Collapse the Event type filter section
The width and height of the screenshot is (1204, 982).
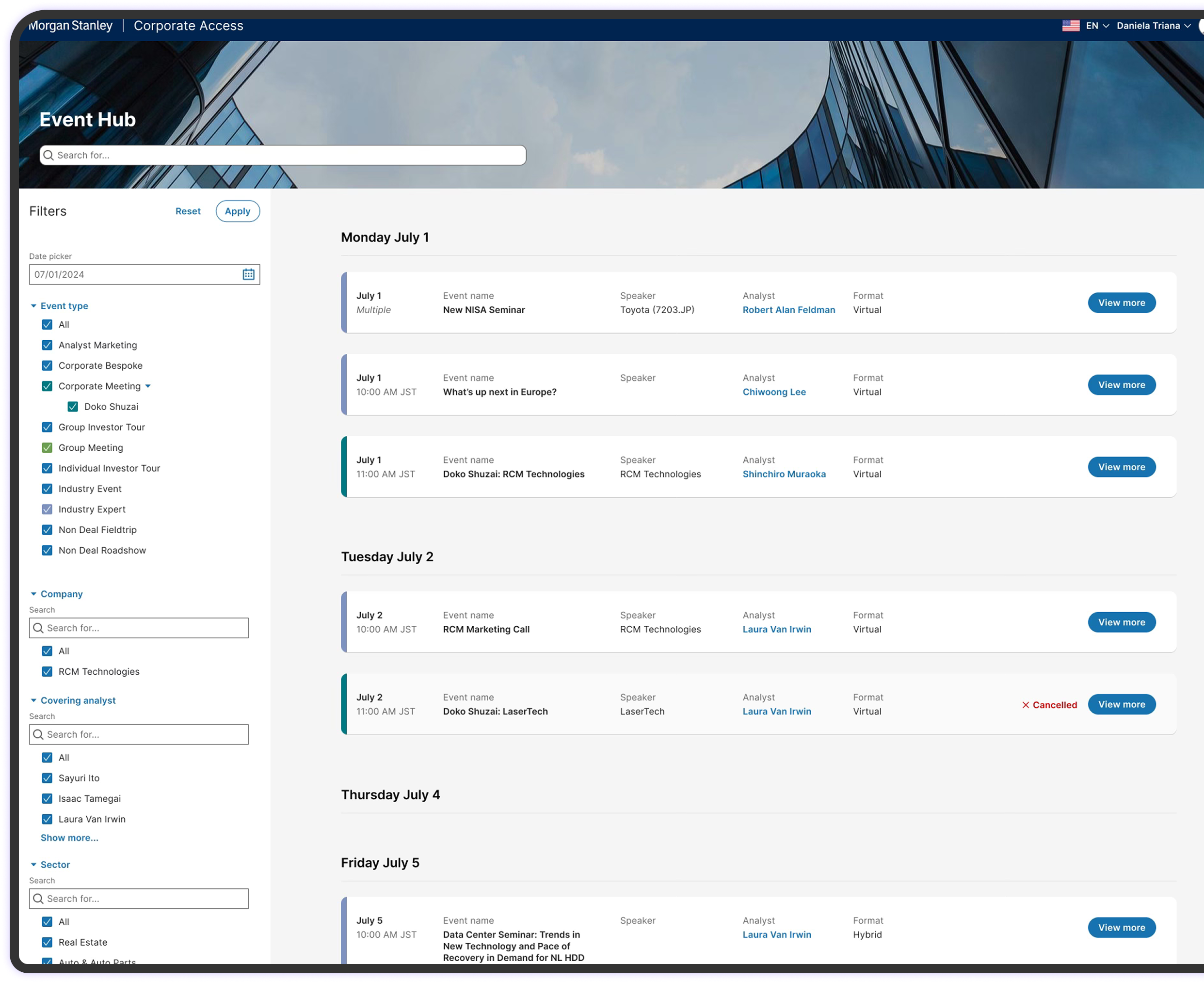pyautogui.click(x=33, y=306)
